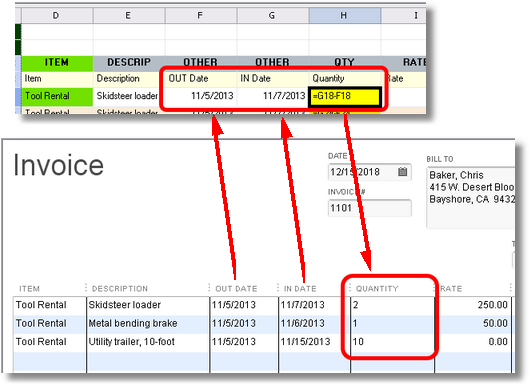Click the green Tool Rental cell in spreadsheet
This screenshot has height=387, width=529.
point(57,96)
